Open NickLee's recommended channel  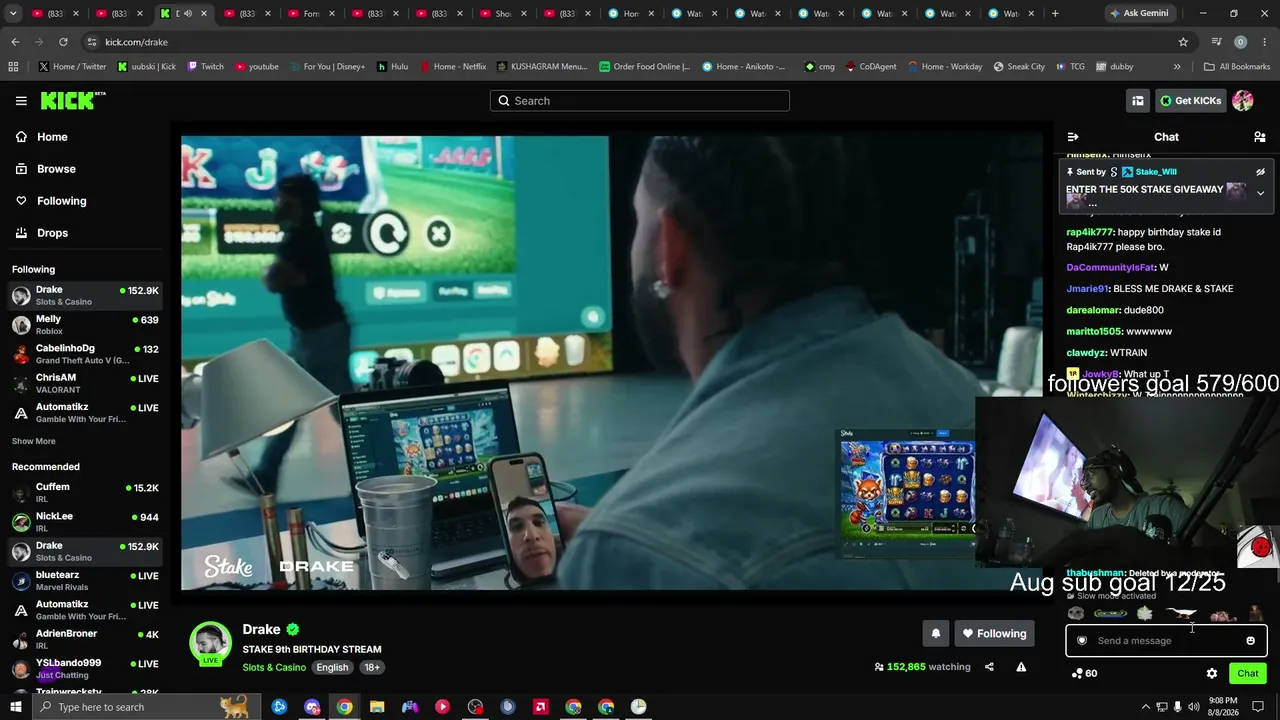(85, 522)
